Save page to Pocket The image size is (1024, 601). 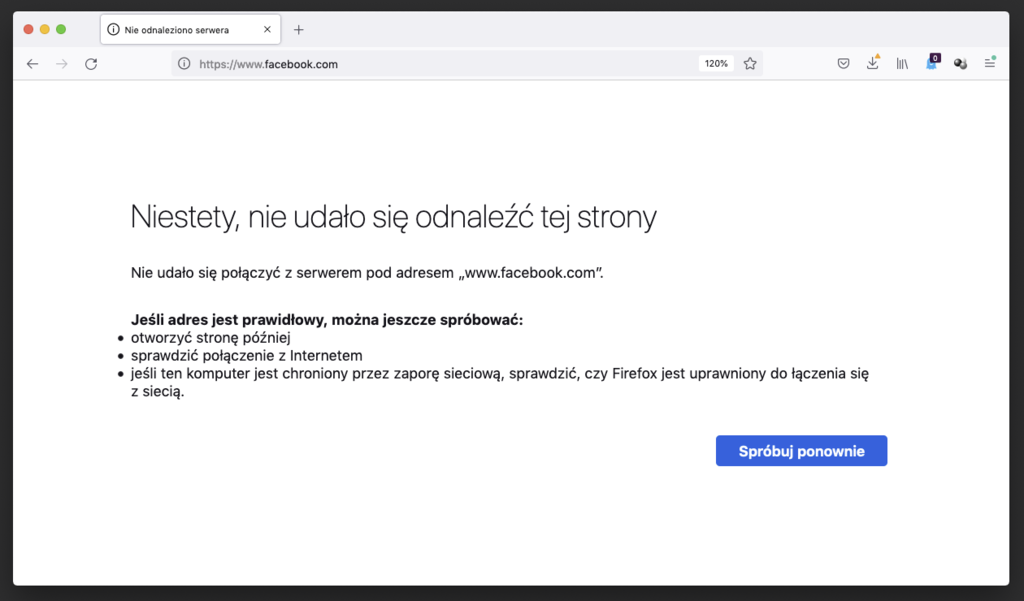pos(843,64)
